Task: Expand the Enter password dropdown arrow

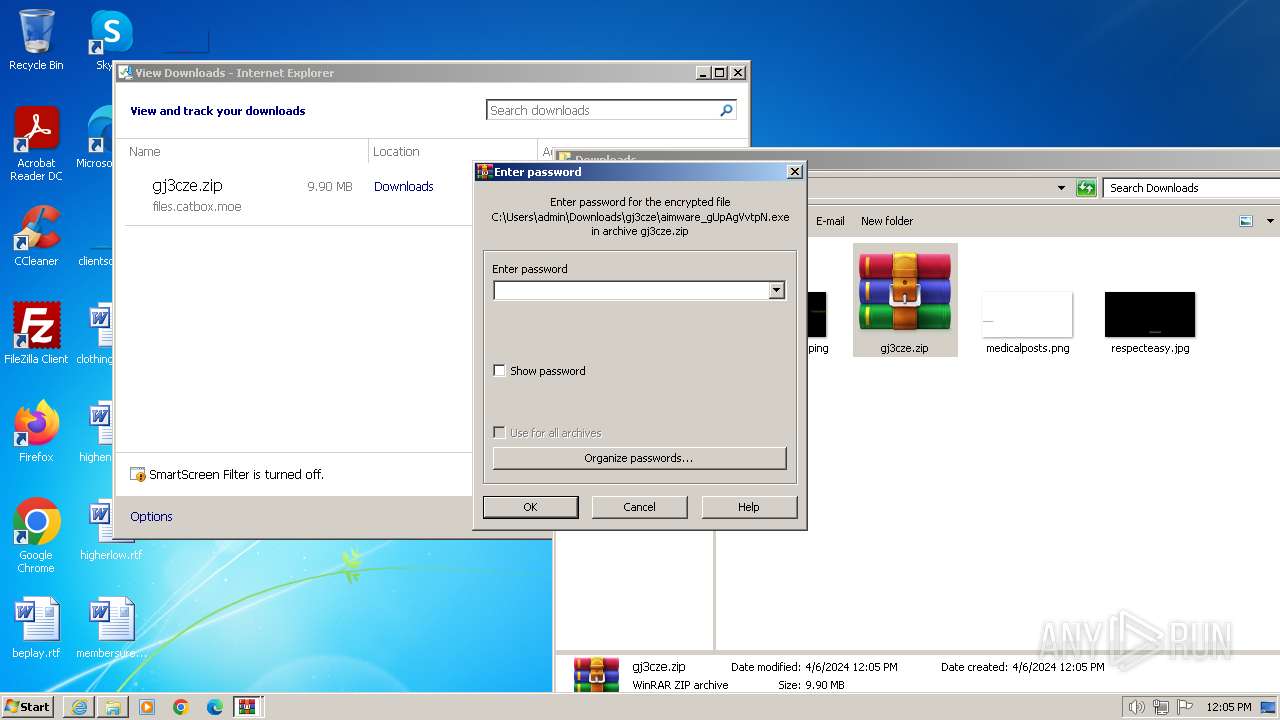Action: pos(776,290)
